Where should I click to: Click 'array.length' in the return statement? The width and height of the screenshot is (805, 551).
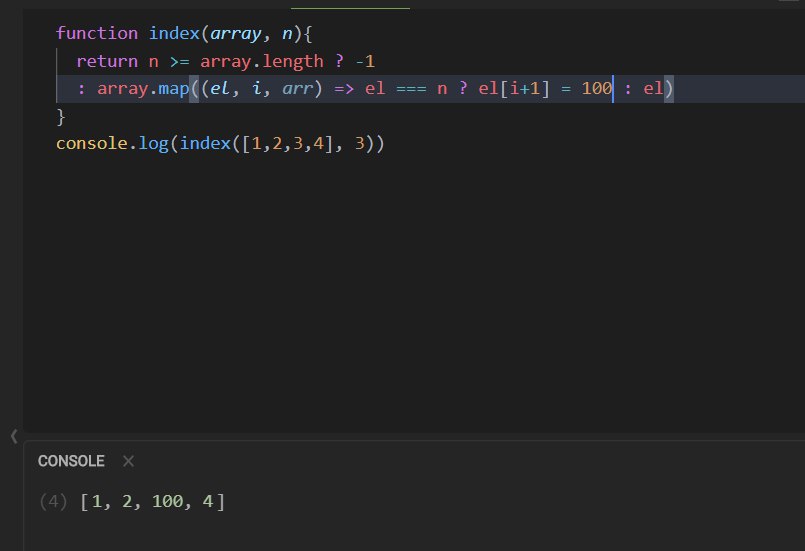(262, 62)
